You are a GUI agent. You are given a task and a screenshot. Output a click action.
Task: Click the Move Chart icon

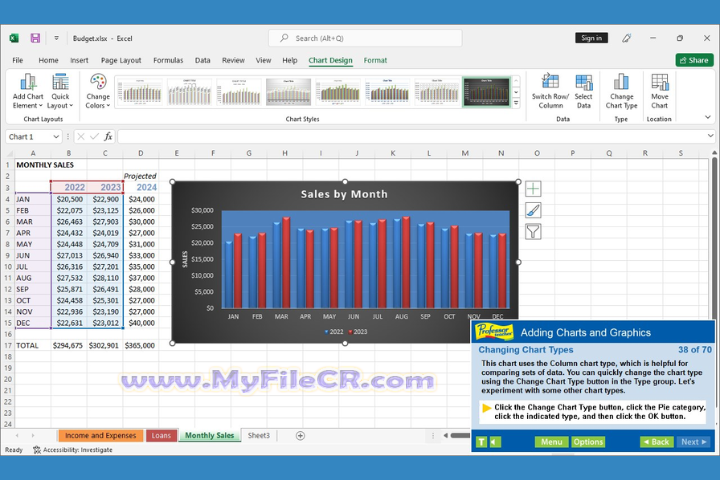[x=659, y=91]
